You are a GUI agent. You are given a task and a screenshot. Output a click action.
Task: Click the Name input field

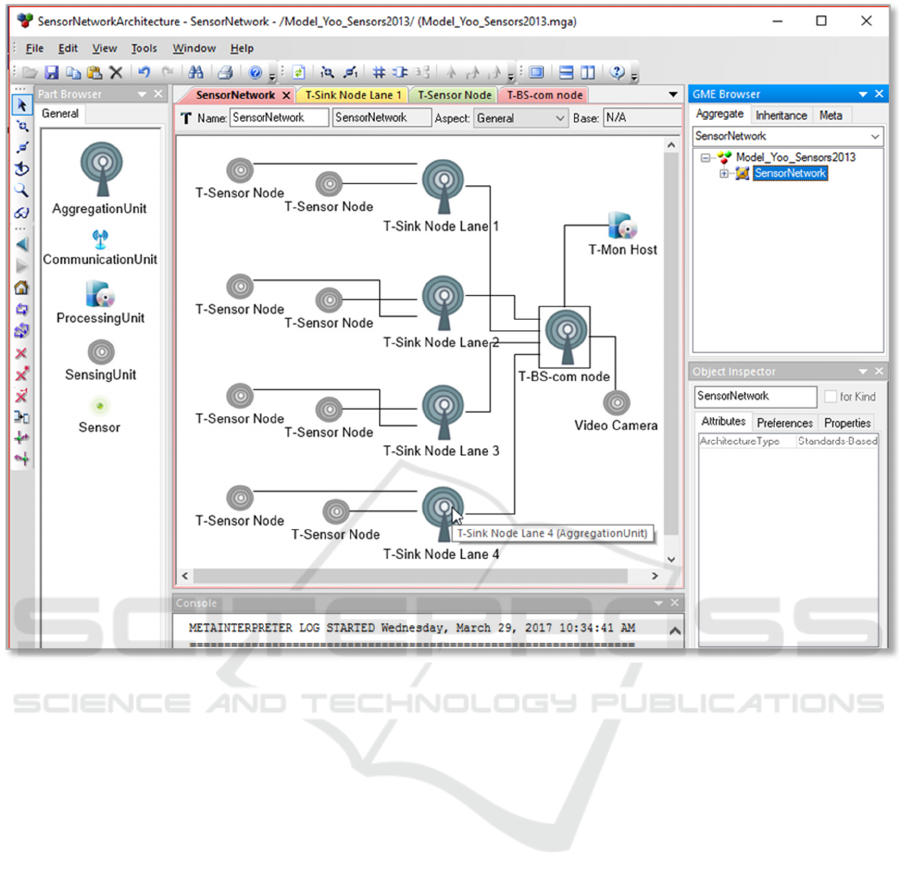coord(279,118)
